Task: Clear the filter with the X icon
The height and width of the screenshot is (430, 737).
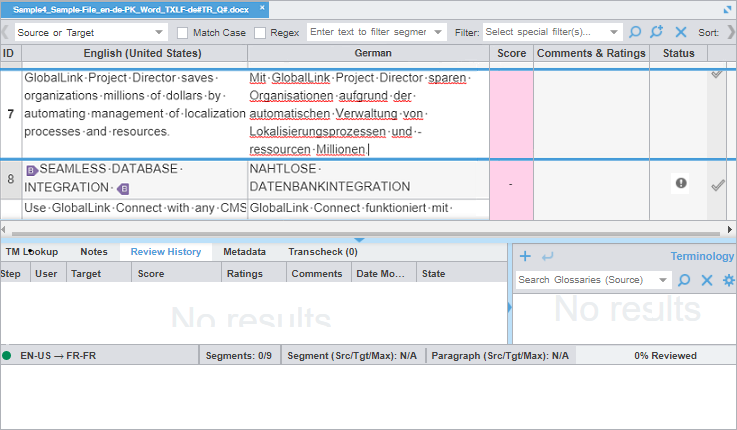Action: click(x=681, y=32)
